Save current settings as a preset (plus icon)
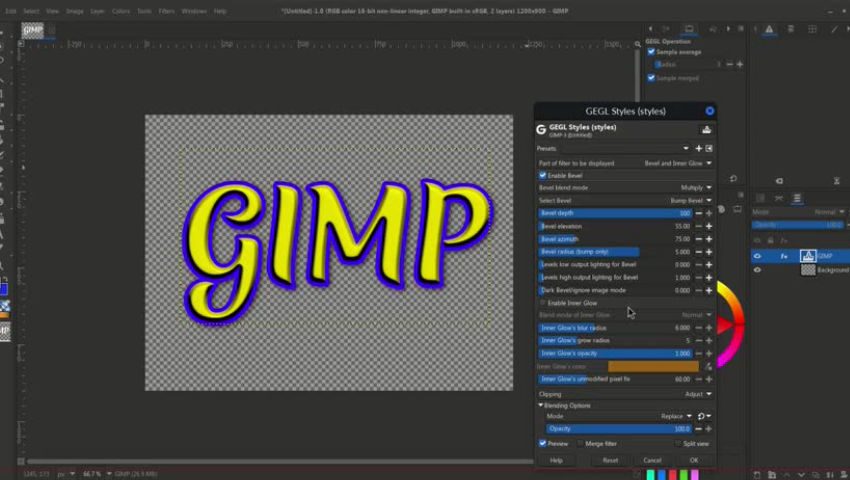 tap(699, 148)
